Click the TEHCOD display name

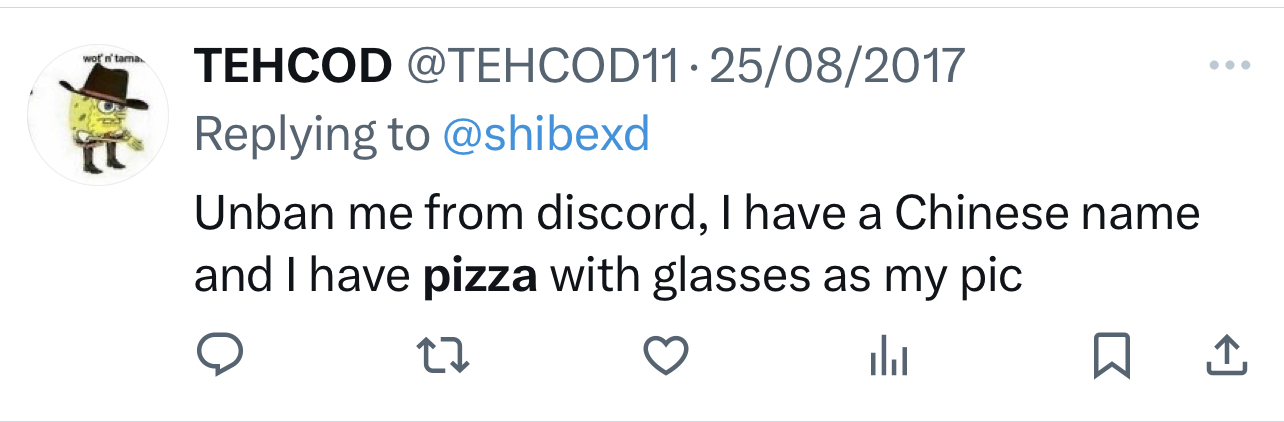(x=292, y=67)
